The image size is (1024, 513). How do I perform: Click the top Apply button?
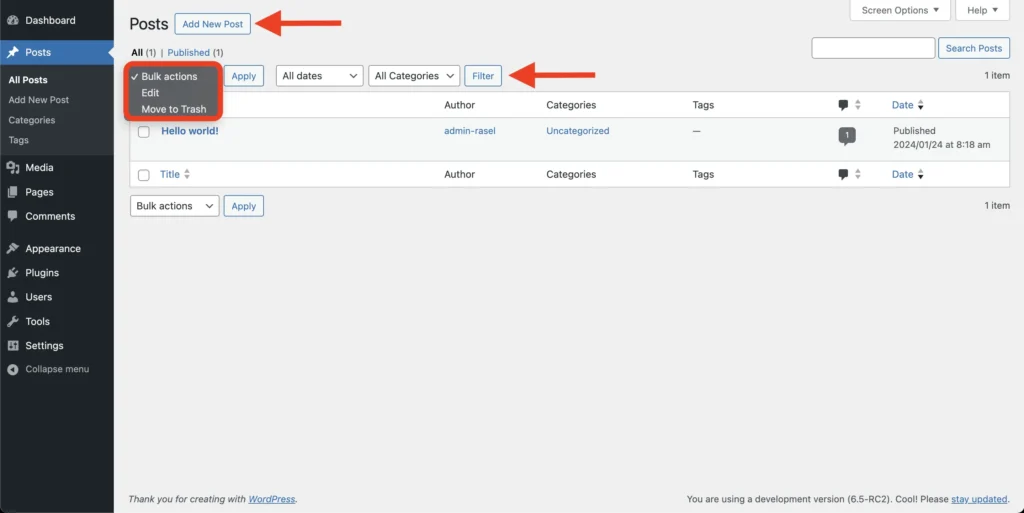244,76
